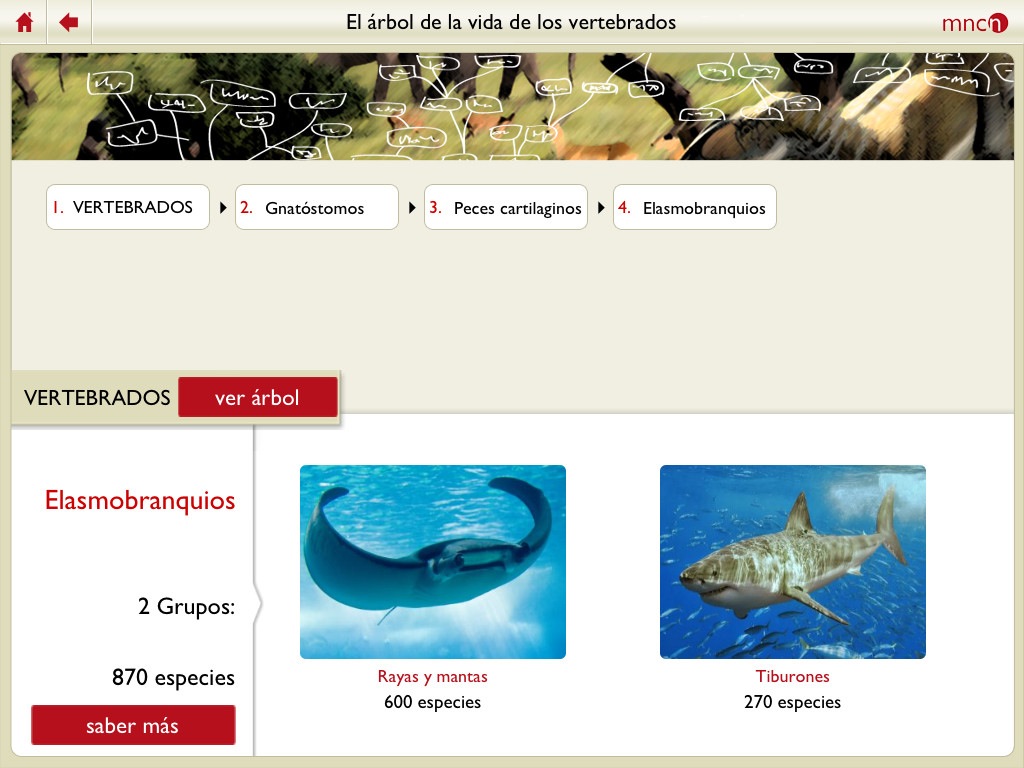
Task: Tap the page title about vertebrados
Action: pyautogui.click(x=511, y=22)
